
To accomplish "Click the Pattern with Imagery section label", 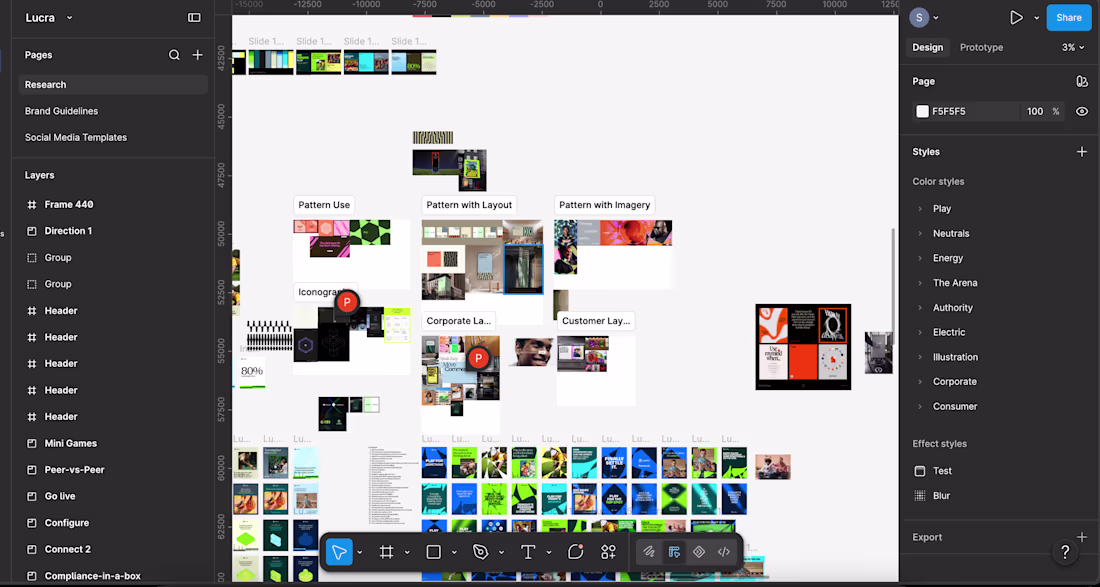I will (605, 205).
